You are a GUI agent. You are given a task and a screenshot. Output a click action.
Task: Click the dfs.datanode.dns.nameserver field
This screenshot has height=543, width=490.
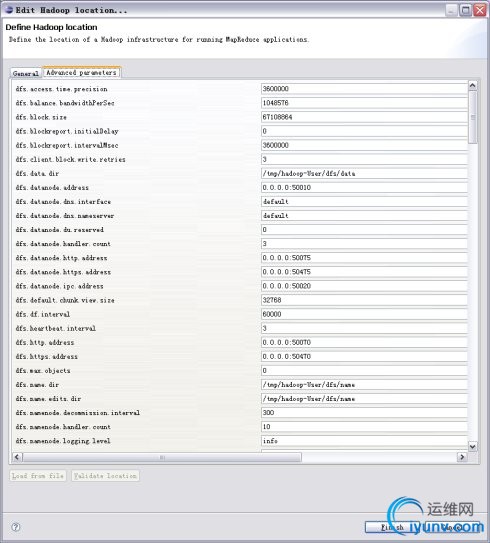(364, 215)
